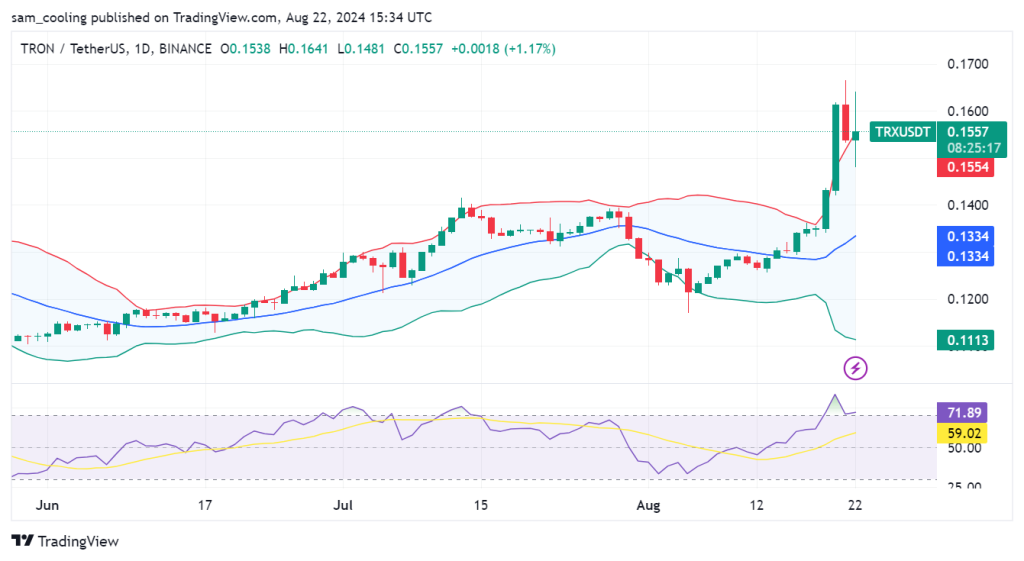The height and width of the screenshot is (561, 1024).
Task: Click the 17 date label on time axis
Action: pyautogui.click(x=205, y=505)
